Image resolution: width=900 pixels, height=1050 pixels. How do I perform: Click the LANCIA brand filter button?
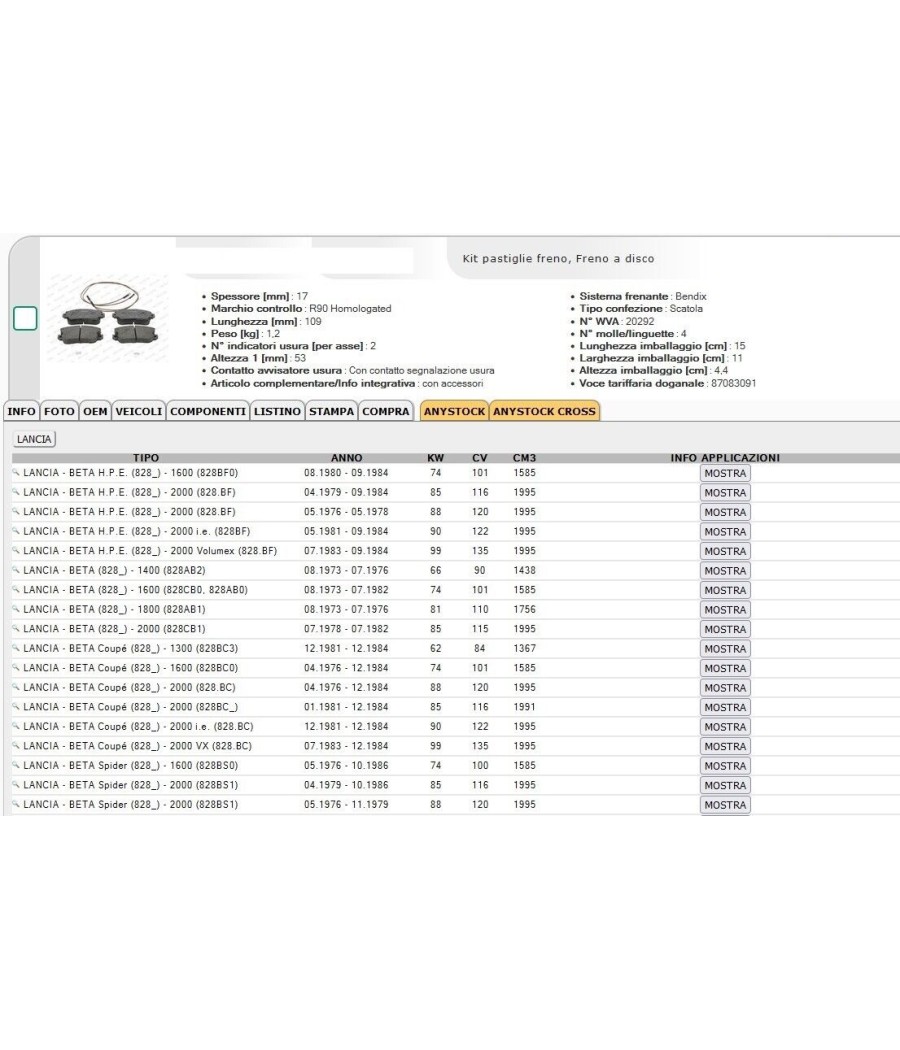coord(34,439)
